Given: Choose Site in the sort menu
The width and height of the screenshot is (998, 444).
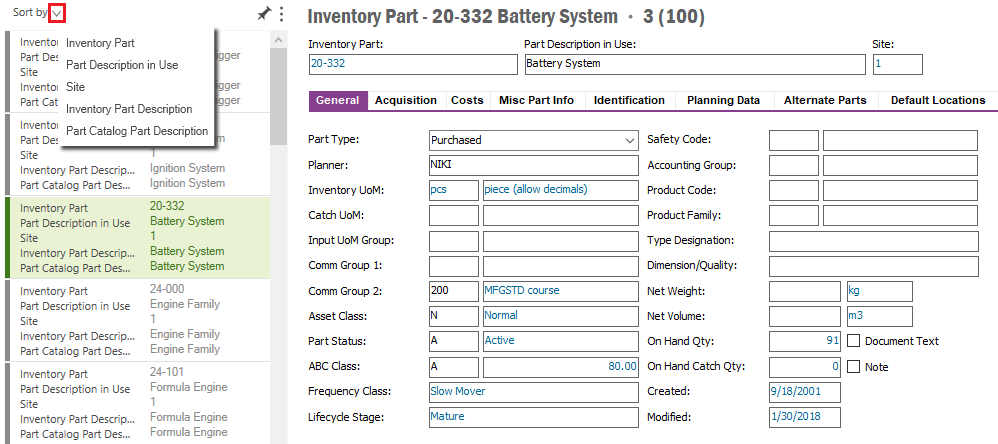Looking at the screenshot, I should (x=76, y=87).
